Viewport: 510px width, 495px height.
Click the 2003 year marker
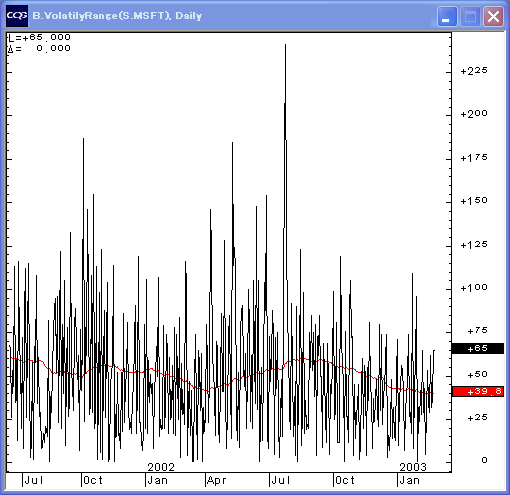tap(413, 467)
